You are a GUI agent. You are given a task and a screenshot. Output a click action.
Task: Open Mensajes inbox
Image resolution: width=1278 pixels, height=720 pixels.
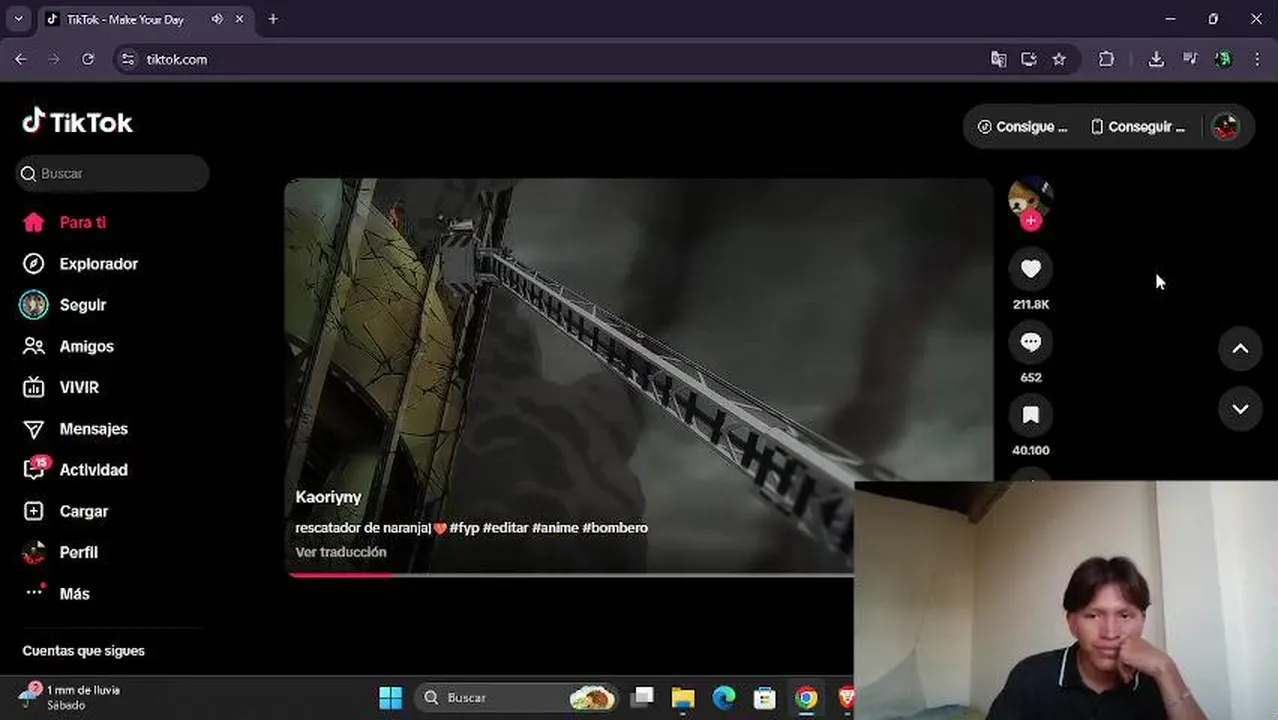click(75, 428)
